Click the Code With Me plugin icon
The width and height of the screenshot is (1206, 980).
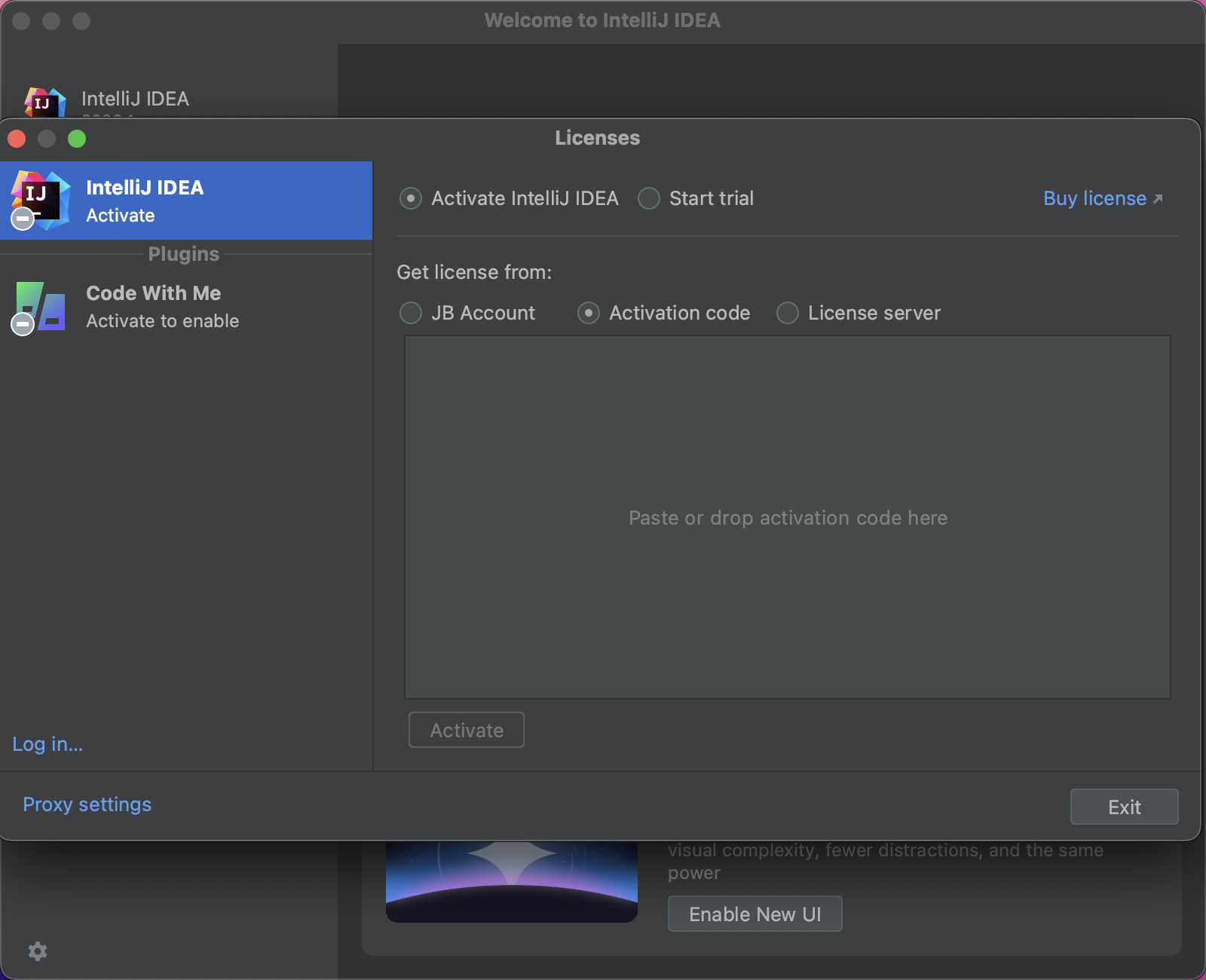tap(39, 308)
